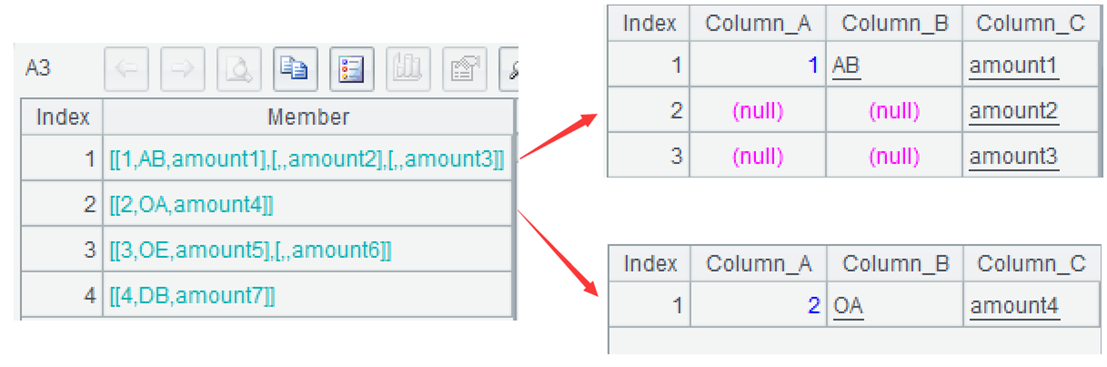Click the forward arrow toolbar icon

[x=183, y=69]
